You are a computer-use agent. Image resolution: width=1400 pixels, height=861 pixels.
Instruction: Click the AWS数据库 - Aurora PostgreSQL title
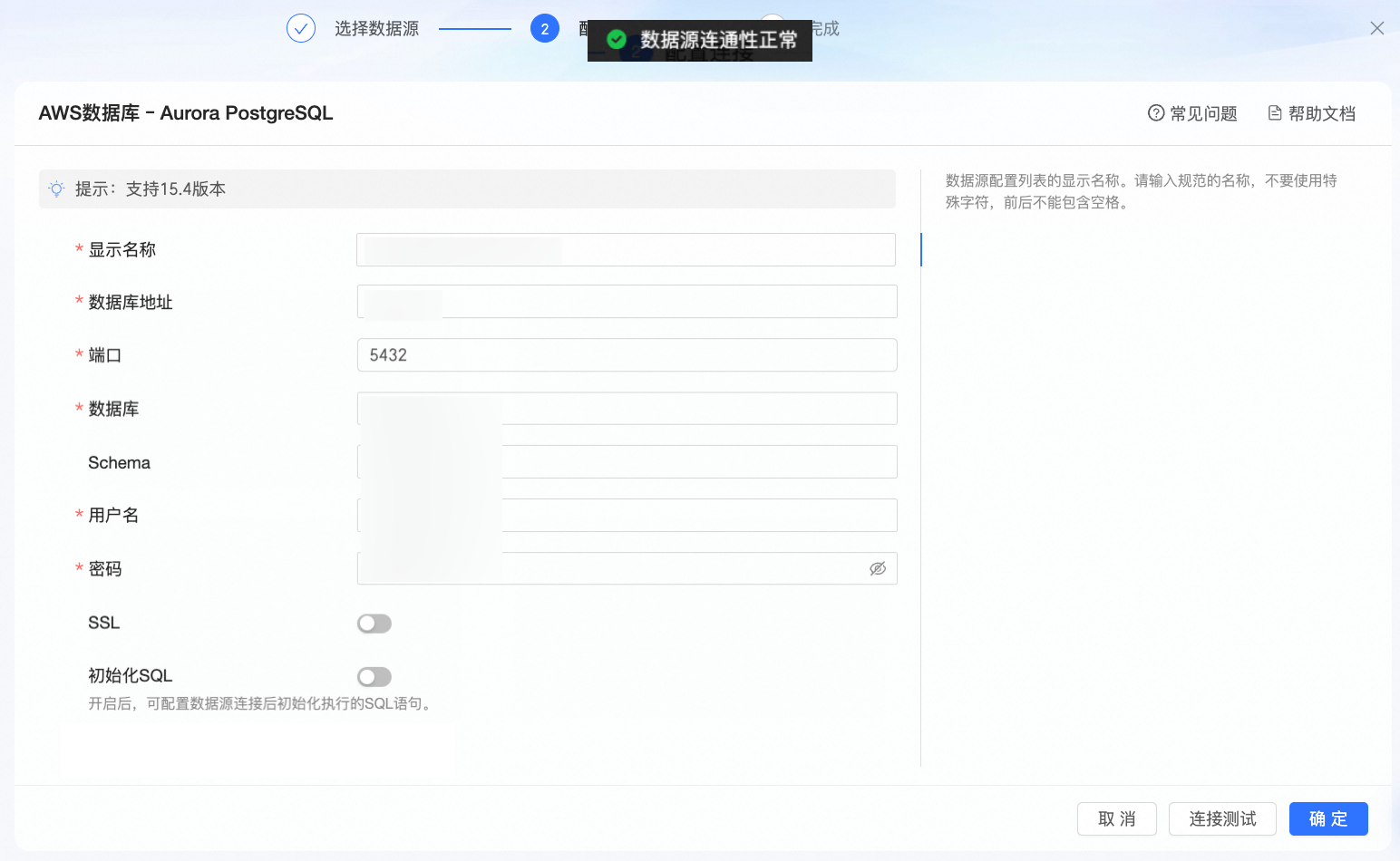pyautogui.click(x=186, y=113)
